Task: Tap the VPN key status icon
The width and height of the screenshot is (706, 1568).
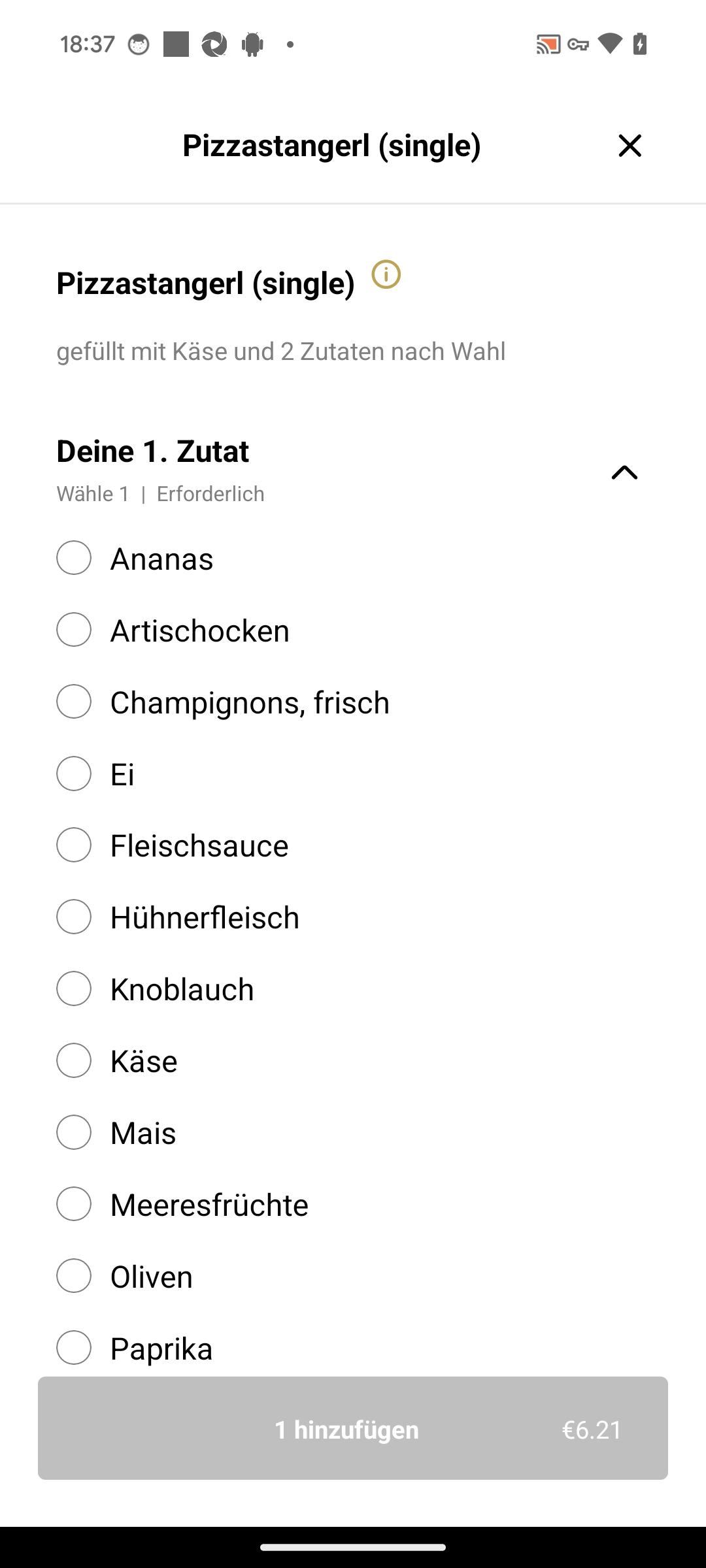Action: point(578,44)
